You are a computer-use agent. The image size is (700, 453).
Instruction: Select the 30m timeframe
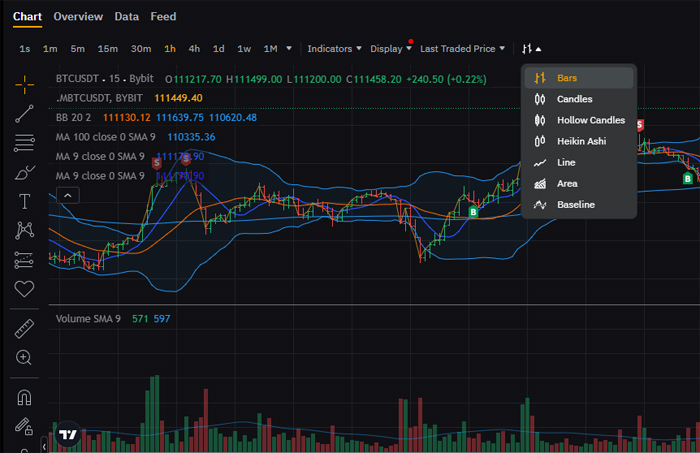click(141, 49)
